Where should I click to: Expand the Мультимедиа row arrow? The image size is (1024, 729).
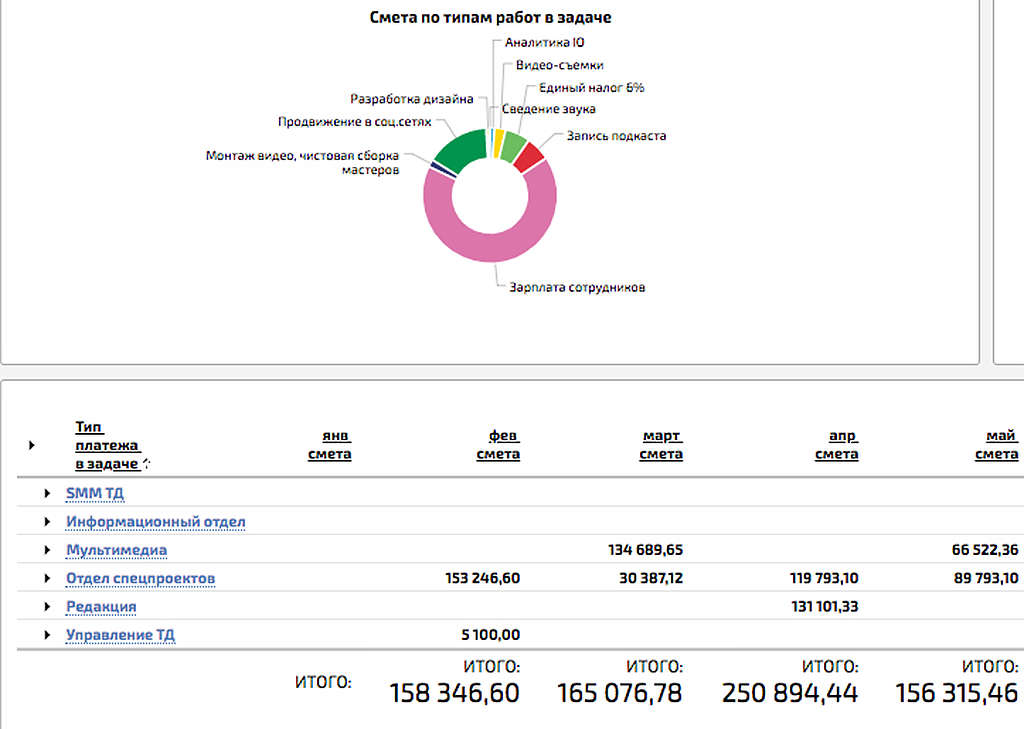pyautogui.click(x=47, y=550)
